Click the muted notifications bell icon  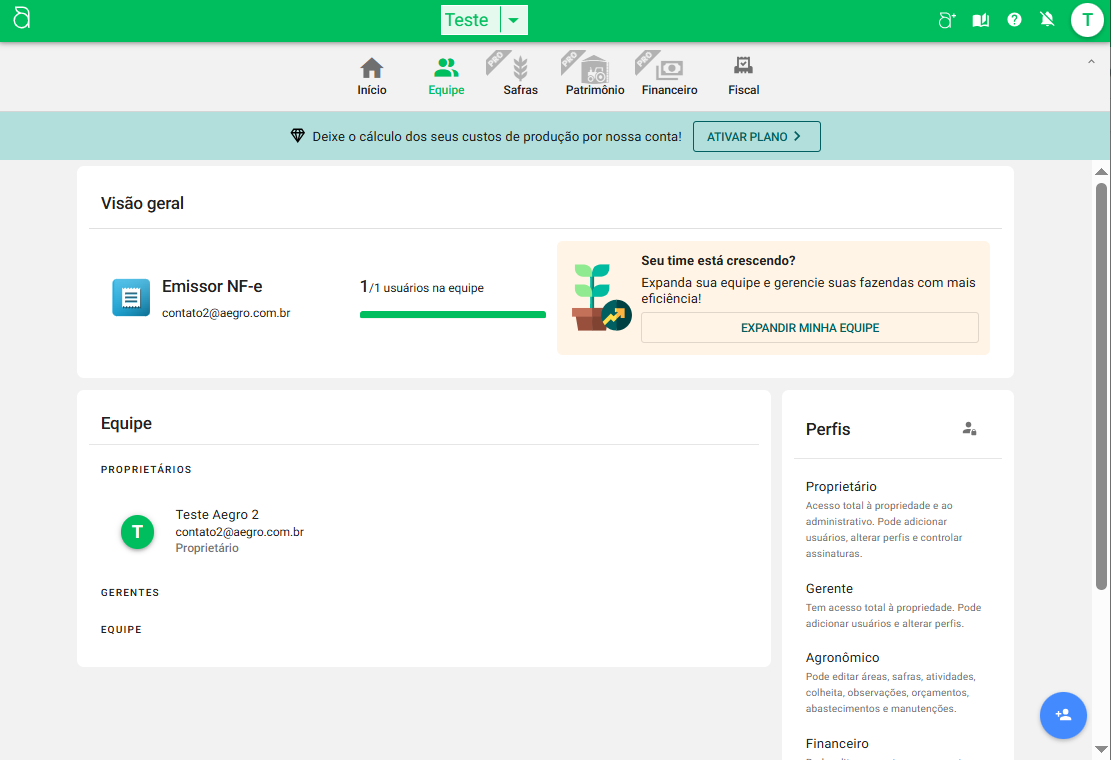pyautogui.click(x=1047, y=20)
